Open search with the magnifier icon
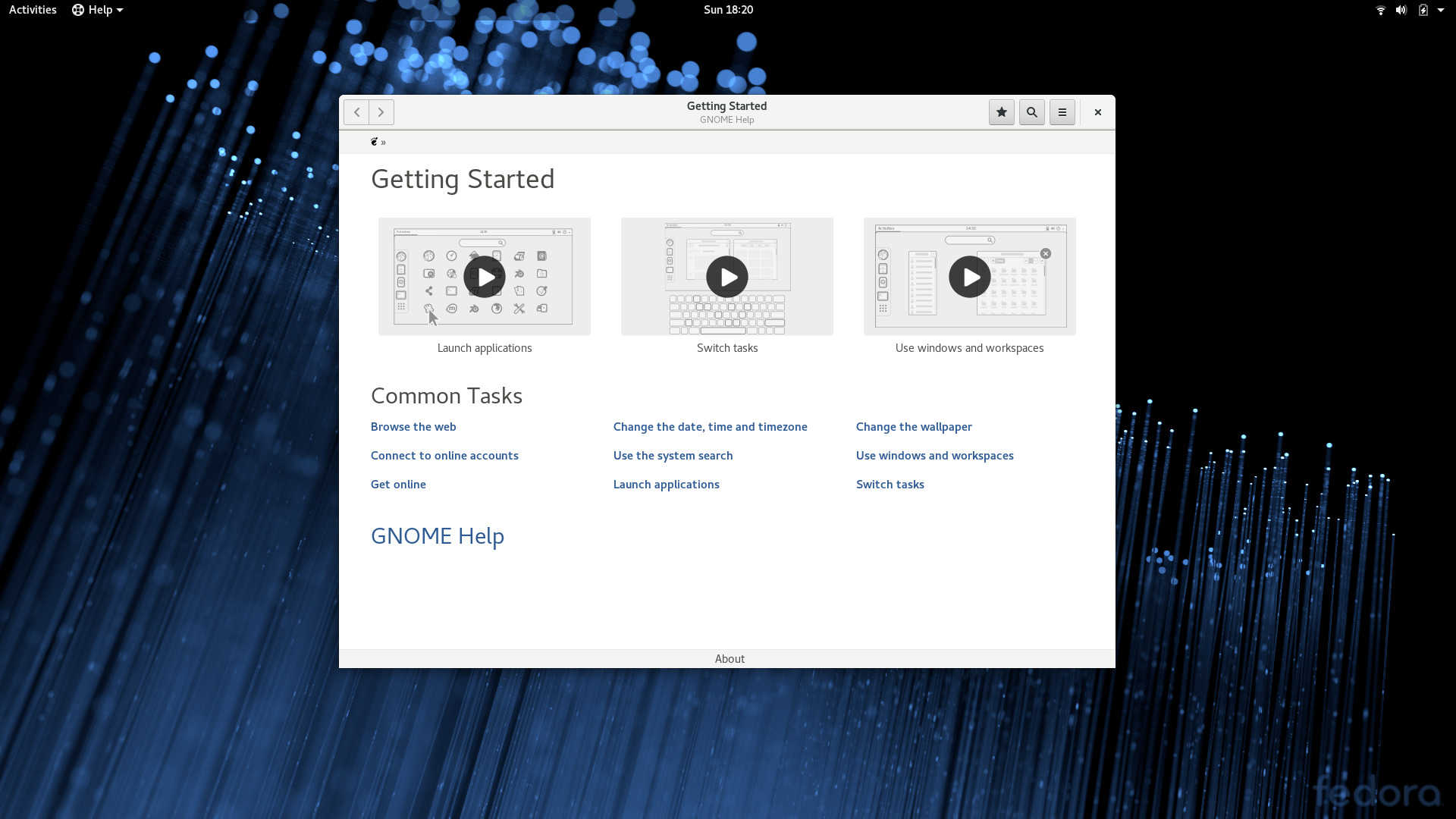 tap(1032, 112)
